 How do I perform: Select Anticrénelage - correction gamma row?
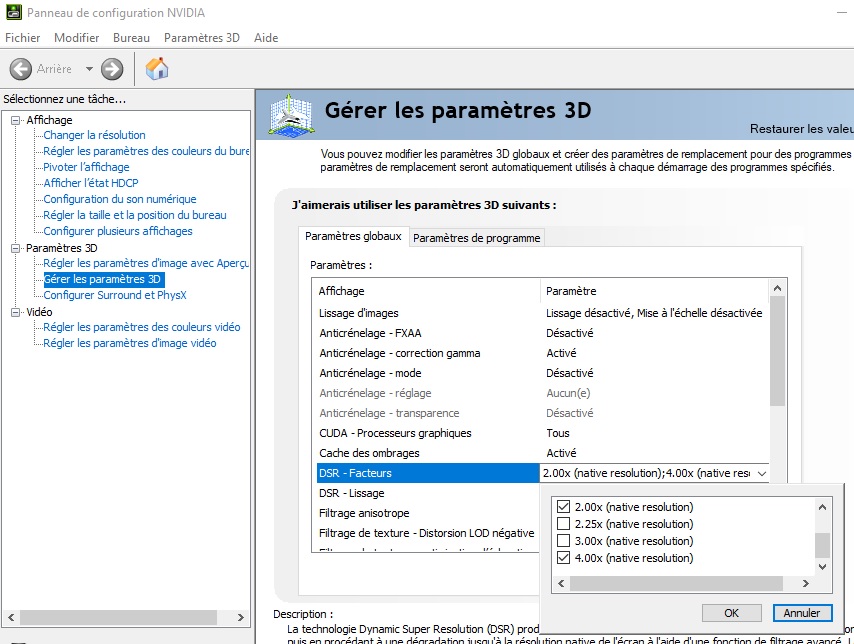pyautogui.click(x=543, y=353)
